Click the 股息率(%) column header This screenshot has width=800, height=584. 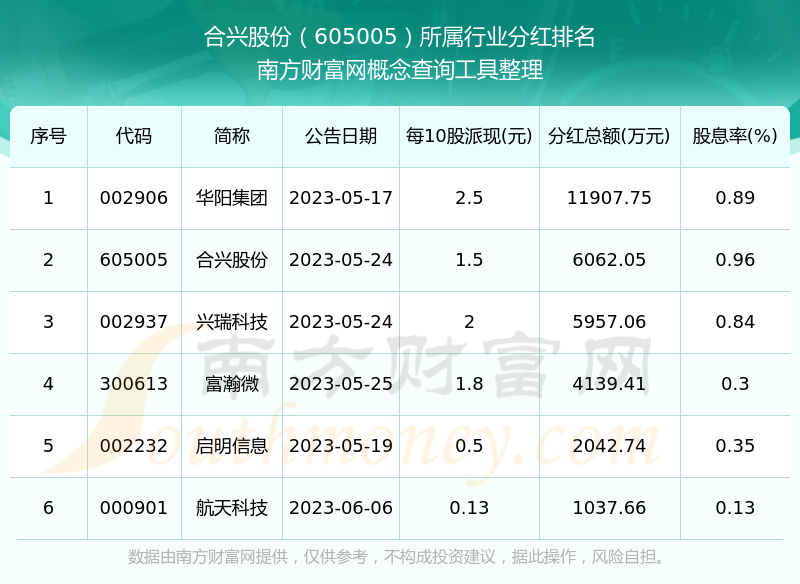pos(735,136)
